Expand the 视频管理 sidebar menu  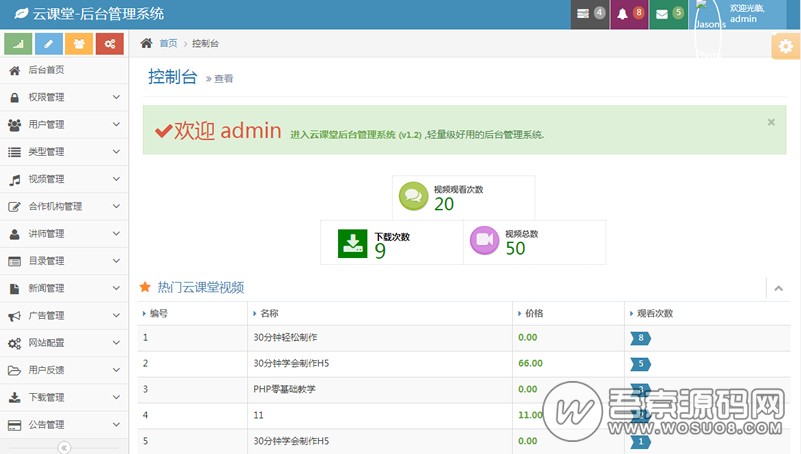pyautogui.click(x=64, y=179)
